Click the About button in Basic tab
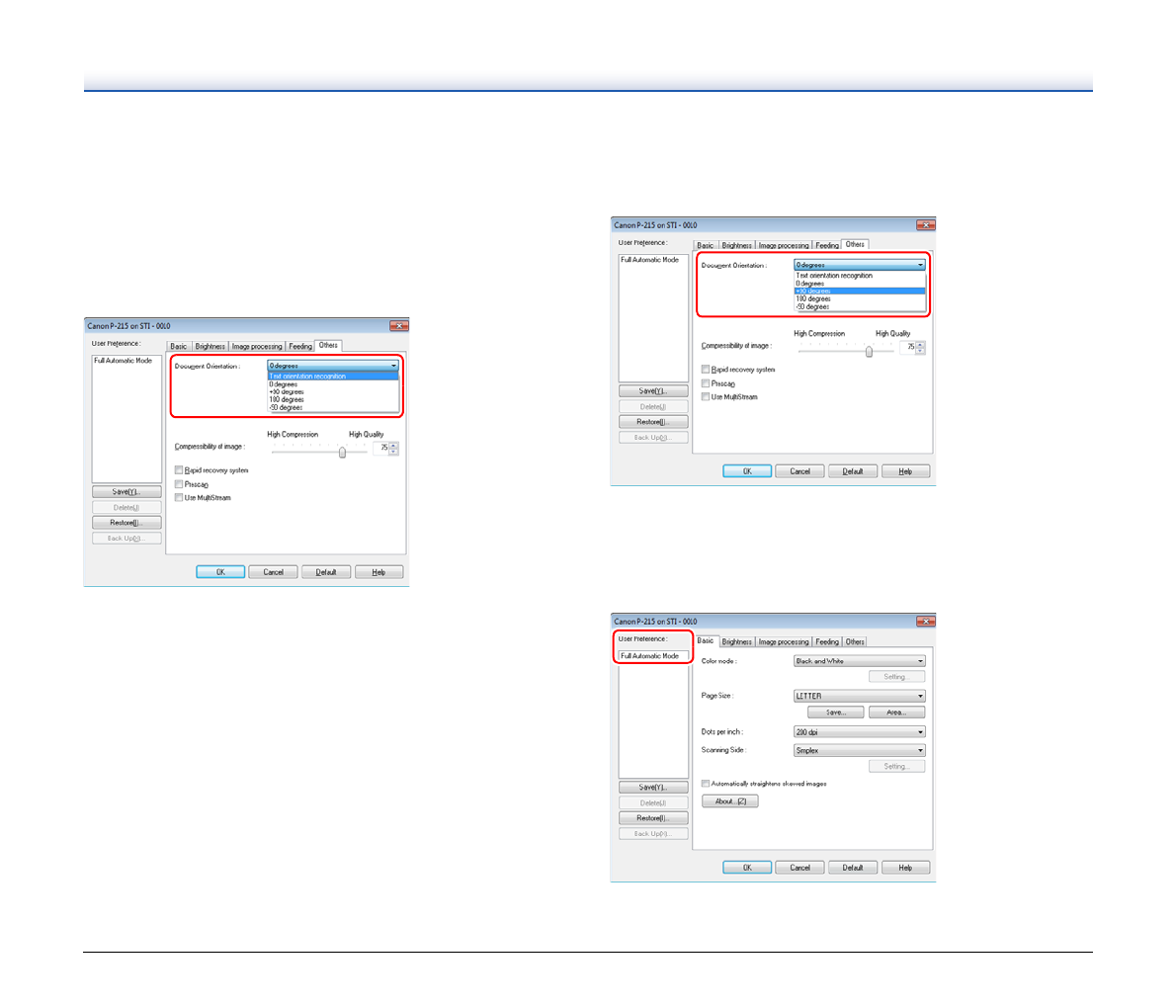The image size is (1176, 1008). point(730,801)
